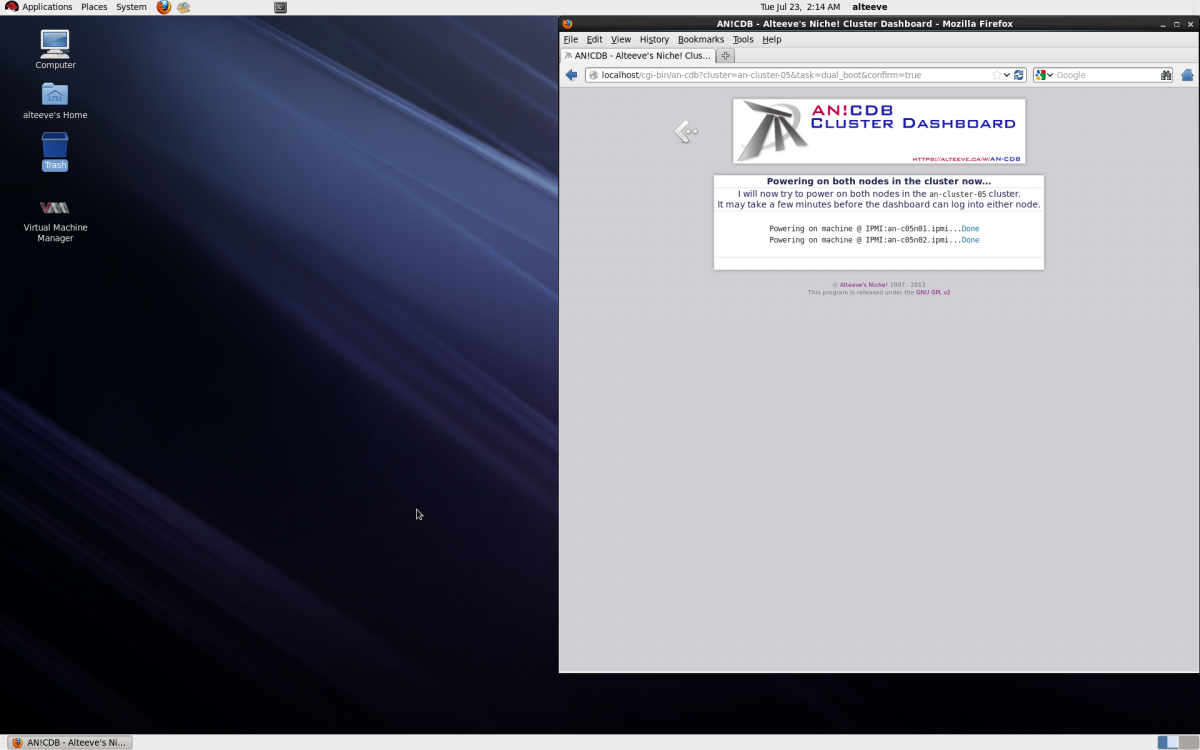The height and width of the screenshot is (750, 1200).
Task: Click Firefox's blue back arrow button
Action: click(571, 75)
